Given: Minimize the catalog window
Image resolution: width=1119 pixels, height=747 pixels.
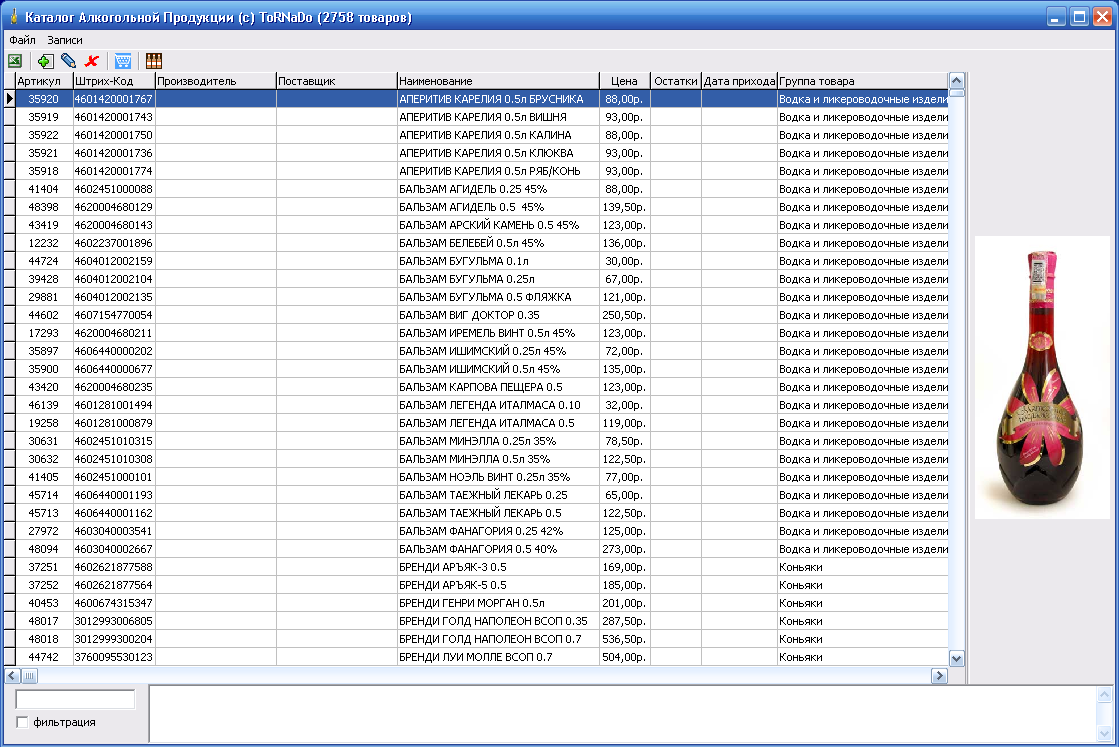Looking at the screenshot, I should (1056, 16).
